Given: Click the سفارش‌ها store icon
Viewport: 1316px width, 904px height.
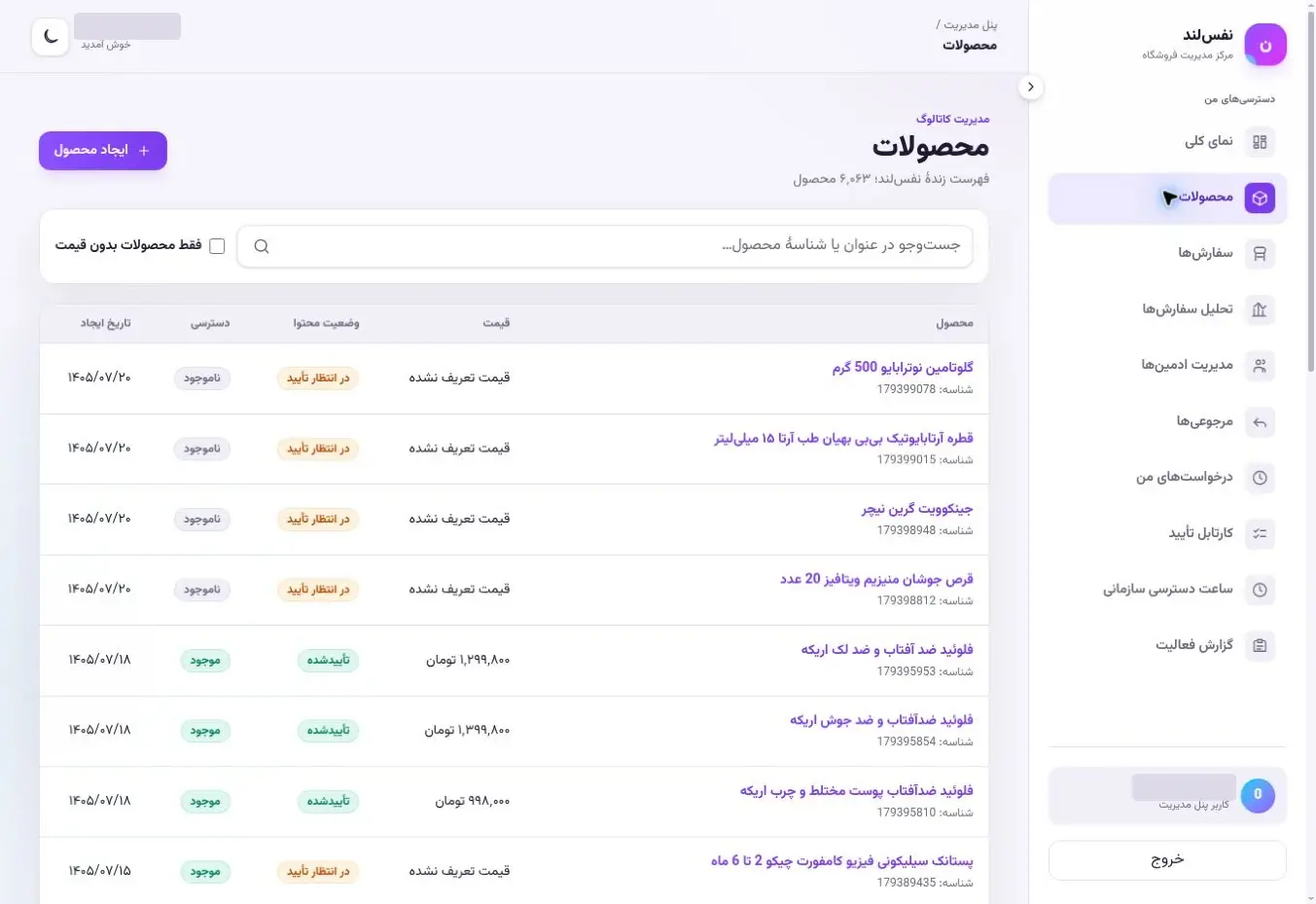Looking at the screenshot, I should pyautogui.click(x=1260, y=254).
